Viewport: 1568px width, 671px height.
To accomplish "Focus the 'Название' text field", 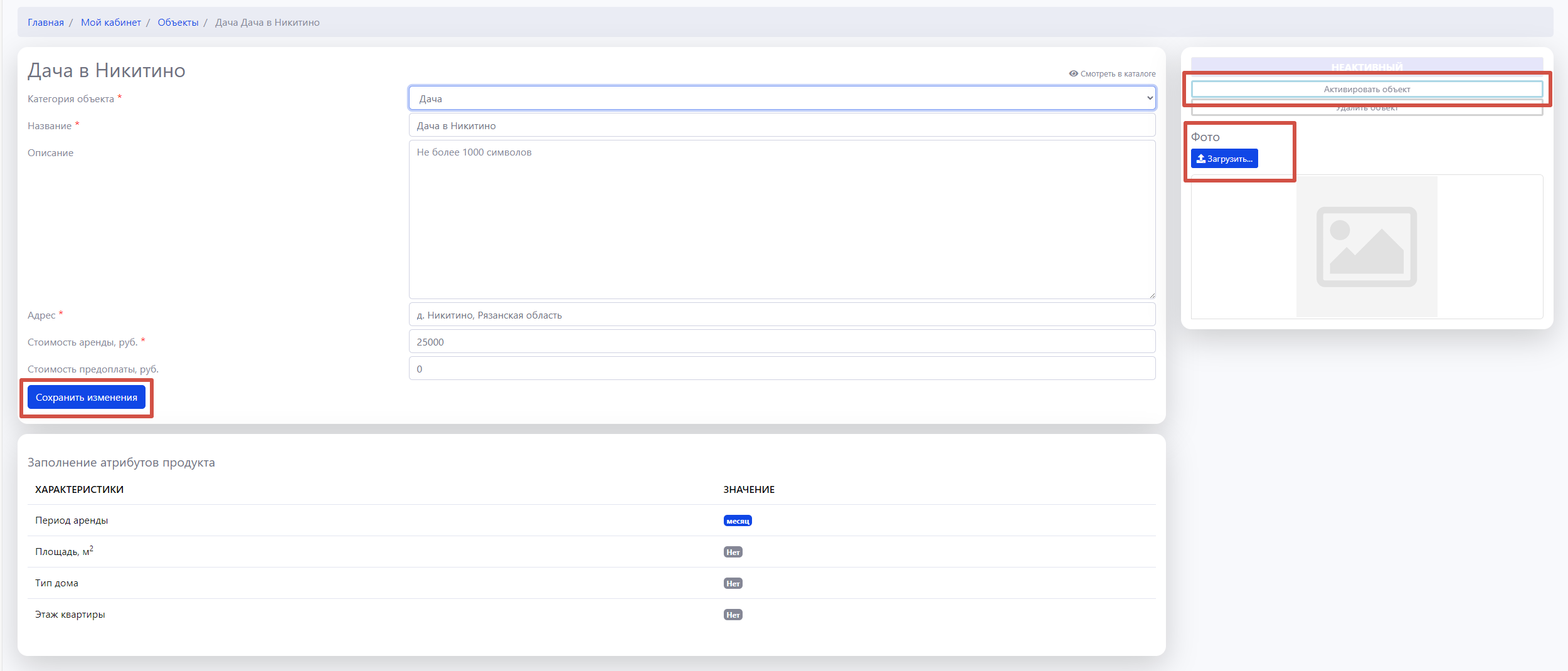I will point(781,125).
